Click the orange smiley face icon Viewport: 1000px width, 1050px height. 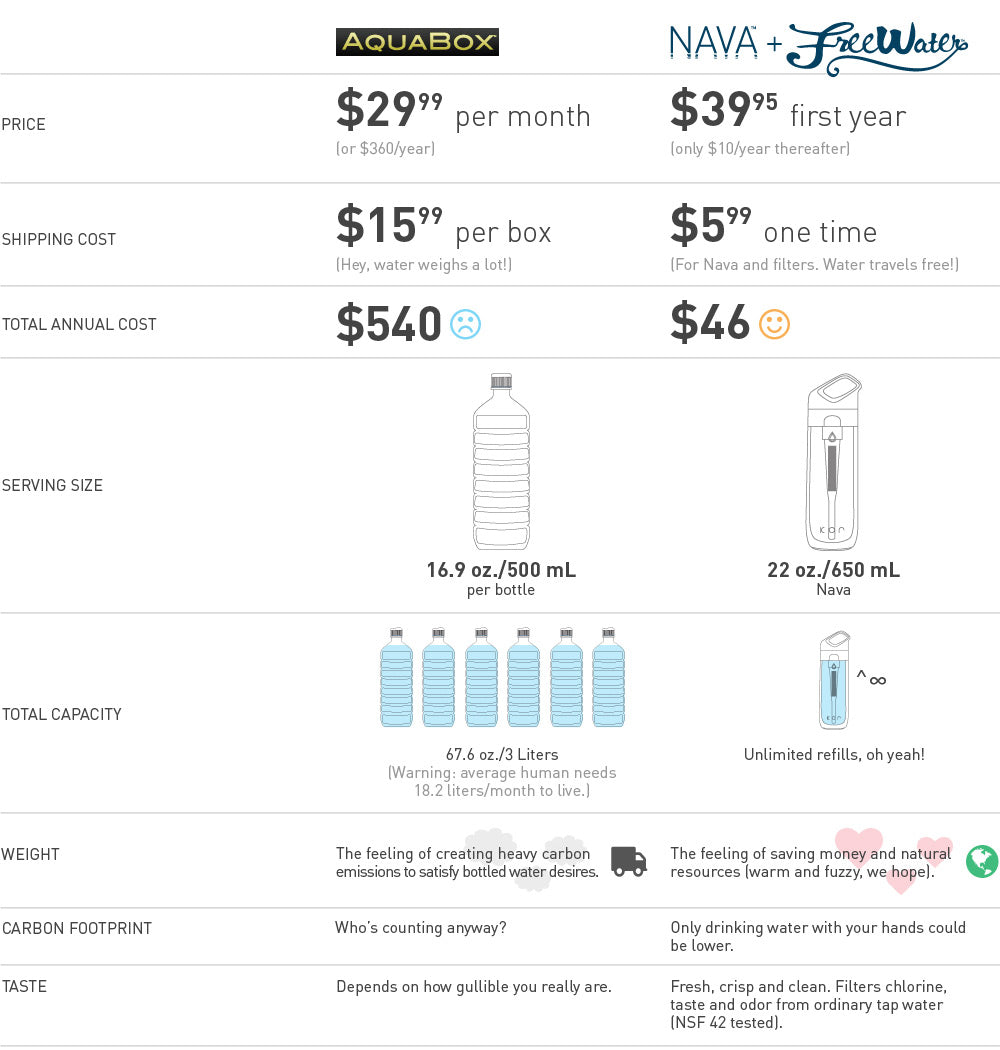[x=774, y=324]
